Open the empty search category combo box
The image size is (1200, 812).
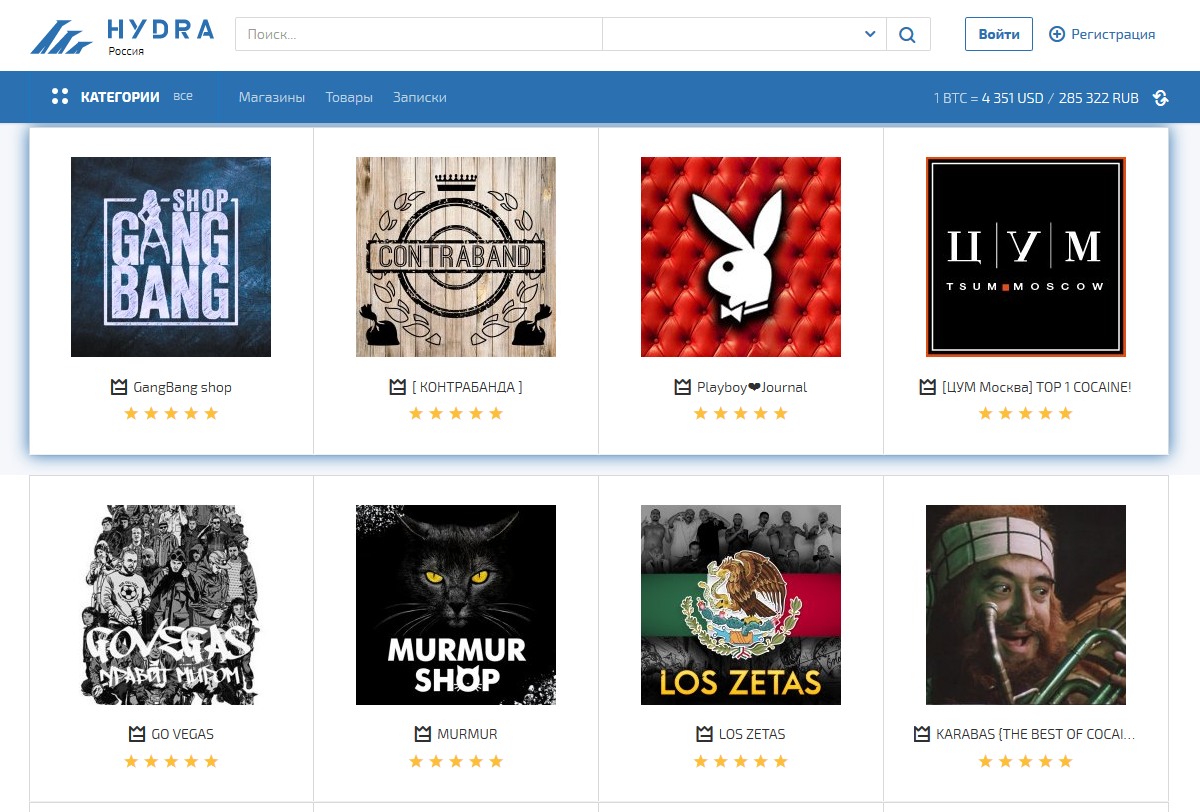point(744,35)
